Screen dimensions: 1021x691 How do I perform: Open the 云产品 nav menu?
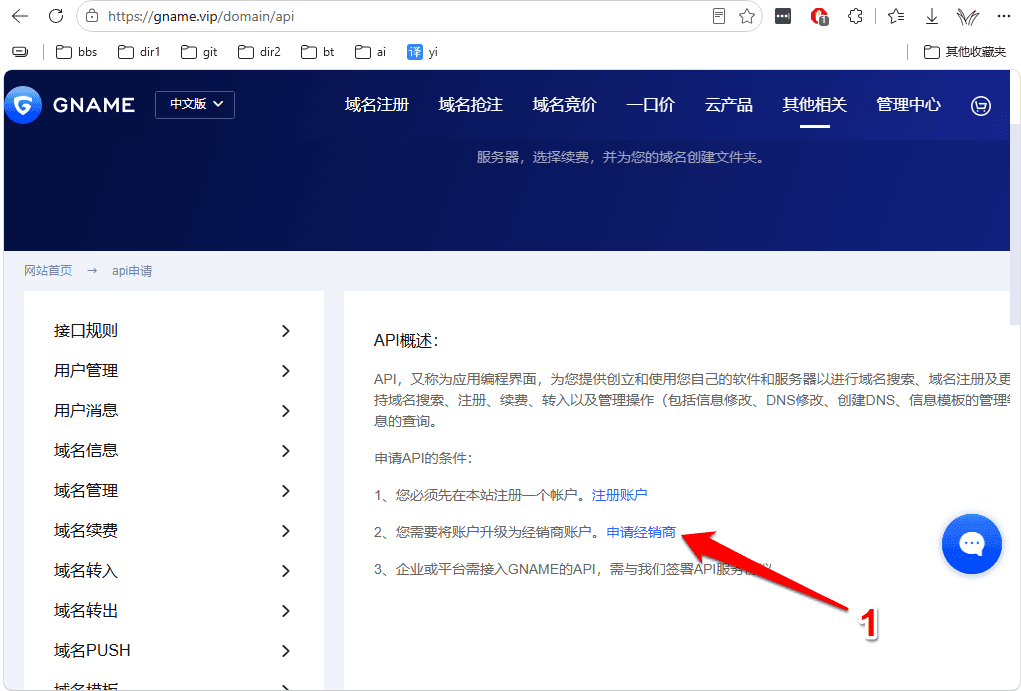coord(729,104)
